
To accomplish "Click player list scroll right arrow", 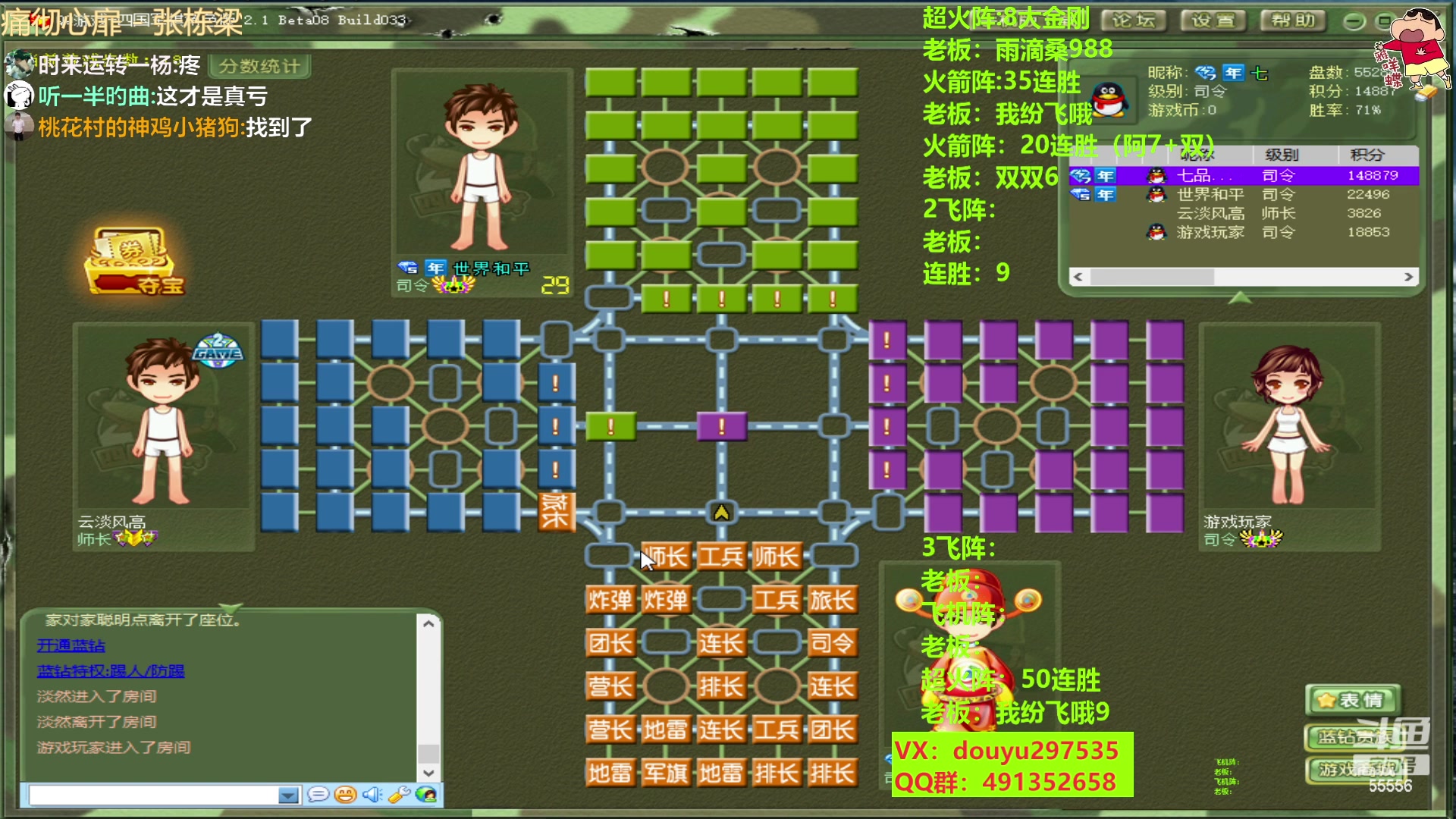I will coord(1408,277).
